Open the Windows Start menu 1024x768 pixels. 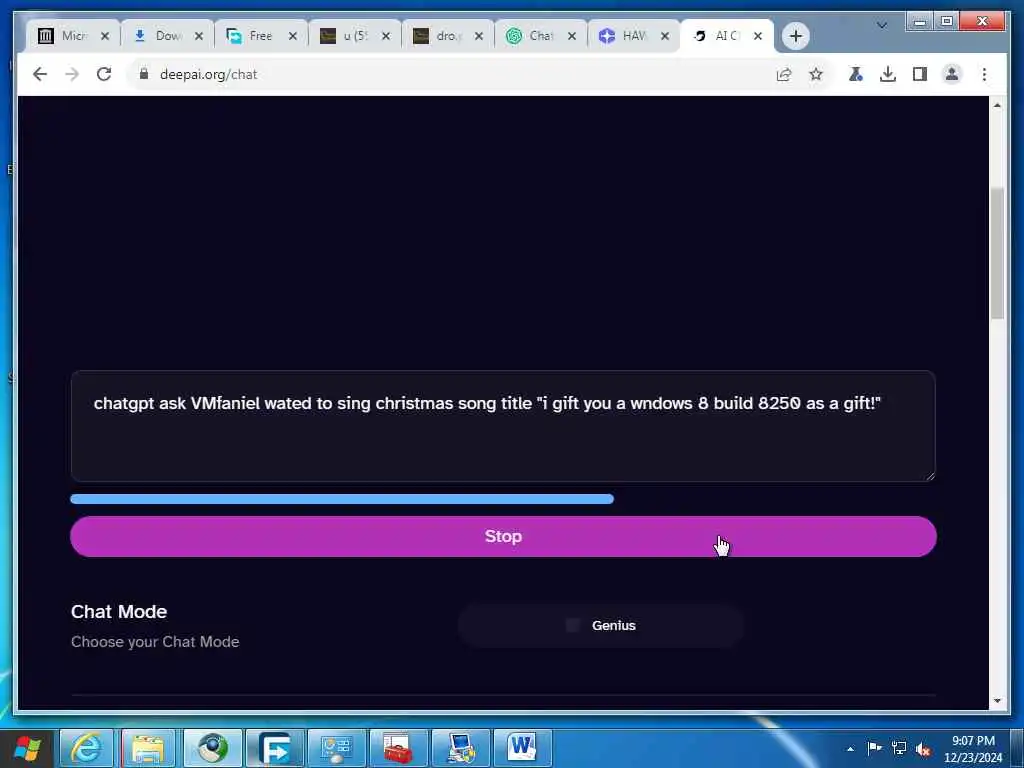(x=27, y=748)
